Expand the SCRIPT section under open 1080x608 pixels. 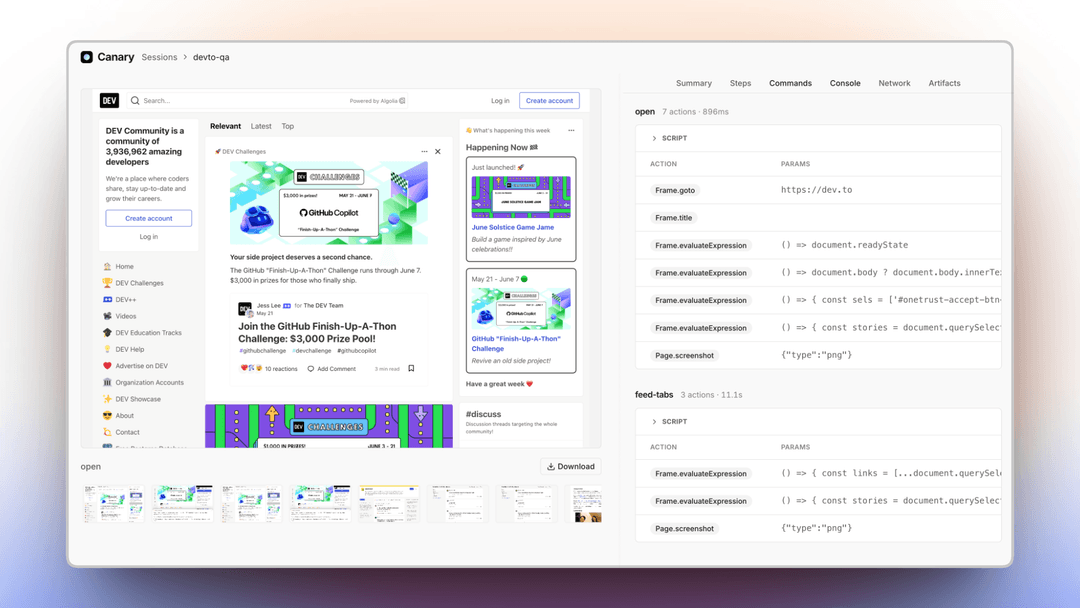tap(654, 138)
